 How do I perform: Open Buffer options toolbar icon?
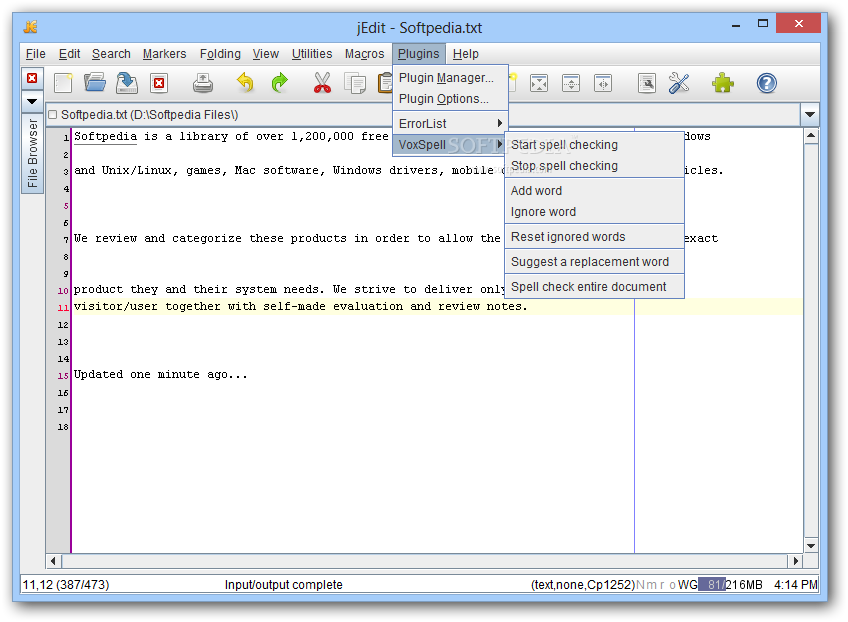coord(647,83)
